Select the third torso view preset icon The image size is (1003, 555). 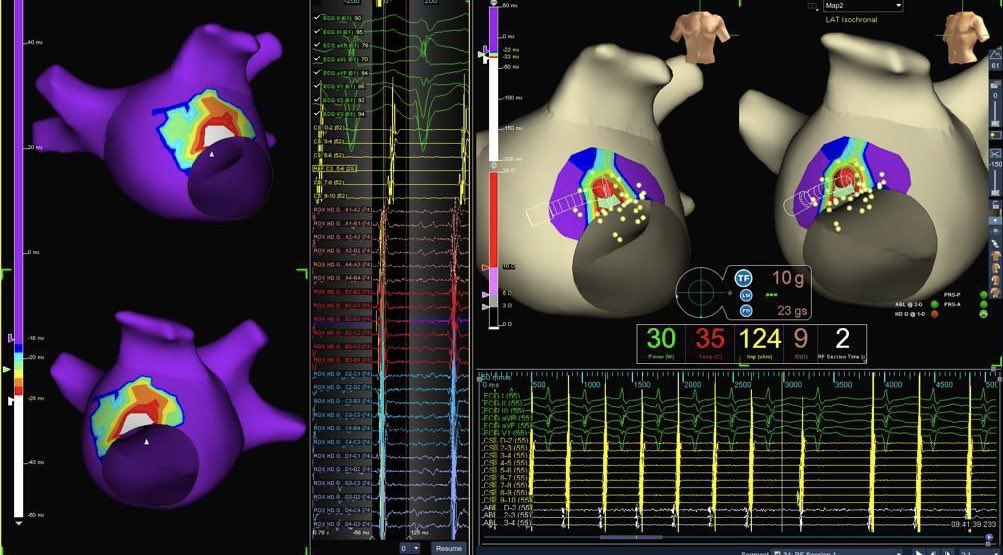pos(995,281)
